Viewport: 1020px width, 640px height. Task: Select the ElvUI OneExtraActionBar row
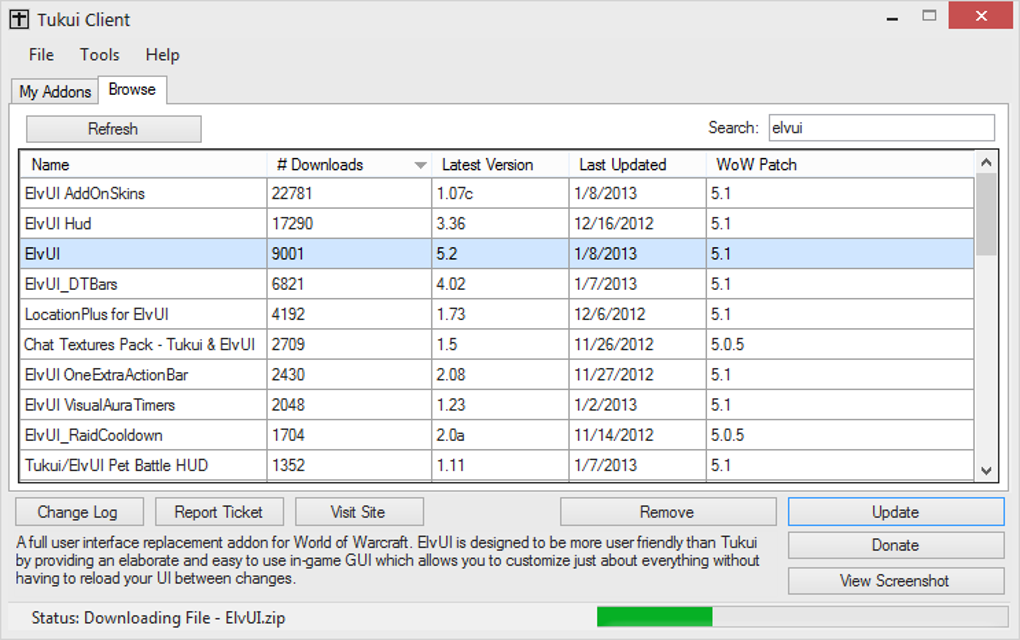point(497,375)
